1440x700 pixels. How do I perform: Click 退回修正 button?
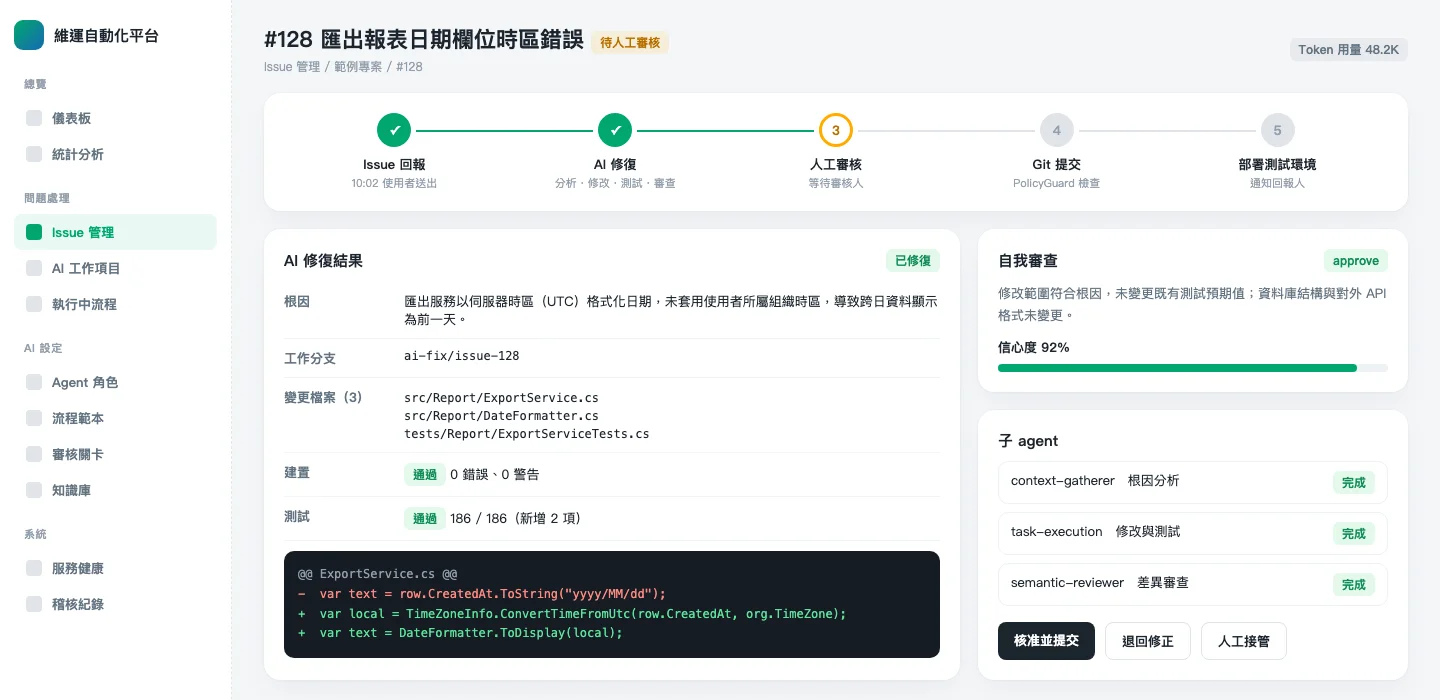pos(1148,641)
